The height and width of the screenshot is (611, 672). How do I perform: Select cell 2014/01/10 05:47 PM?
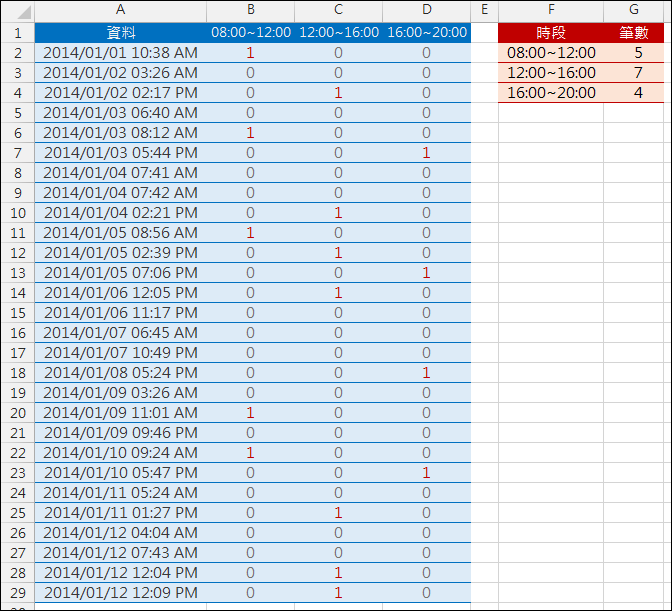tap(120, 473)
